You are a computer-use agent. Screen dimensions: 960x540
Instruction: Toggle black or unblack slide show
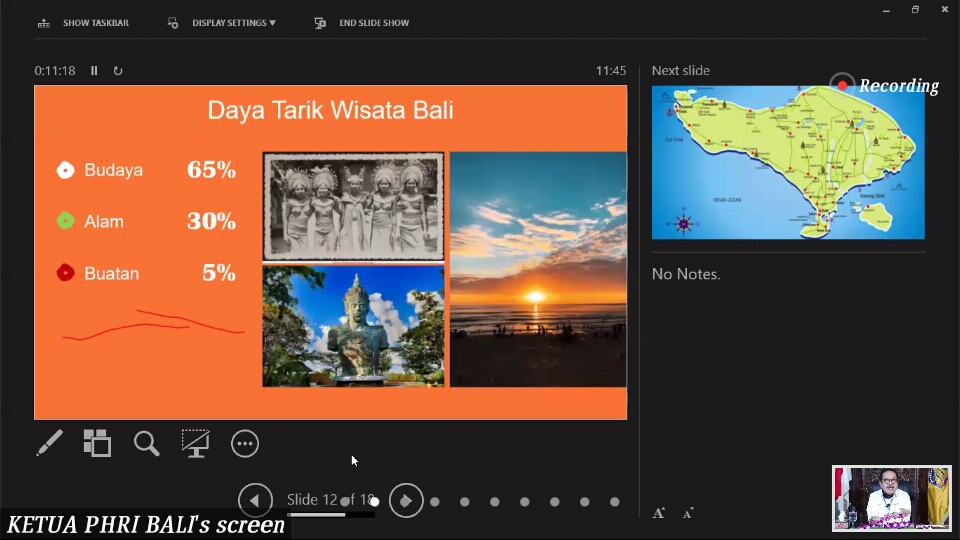click(196, 443)
